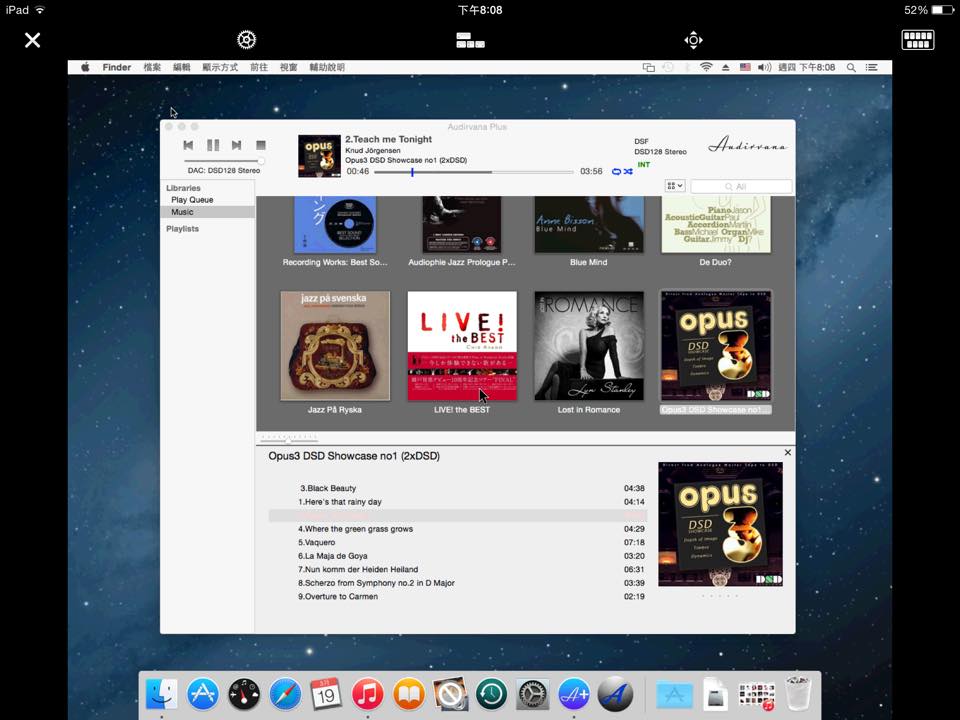Image resolution: width=960 pixels, height=720 pixels.
Task: Select track 3.Black Beauty
Action: point(457,489)
